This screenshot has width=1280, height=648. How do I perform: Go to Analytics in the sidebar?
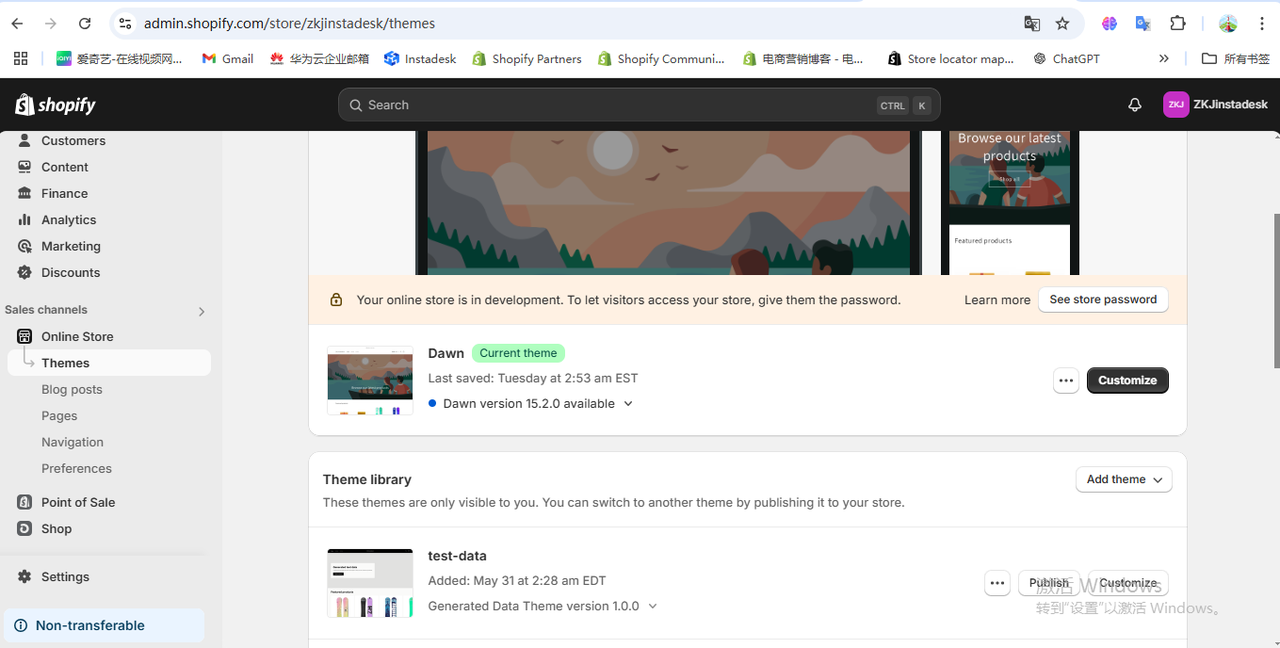tap(68, 220)
